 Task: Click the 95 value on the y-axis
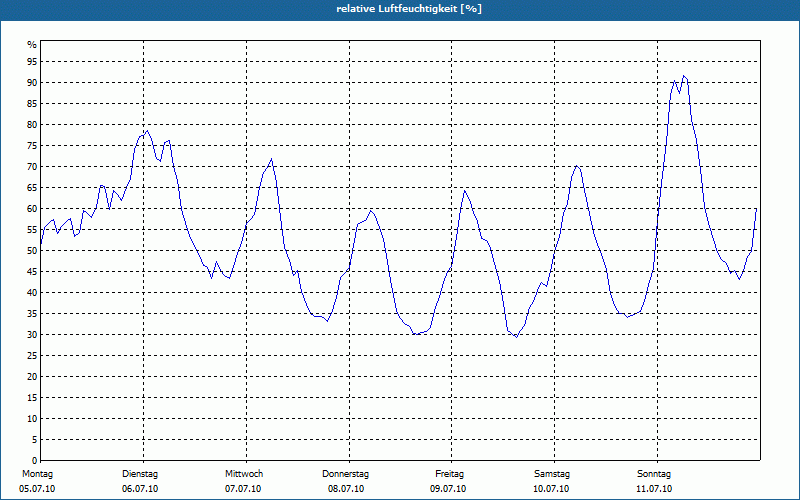click(x=32, y=62)
